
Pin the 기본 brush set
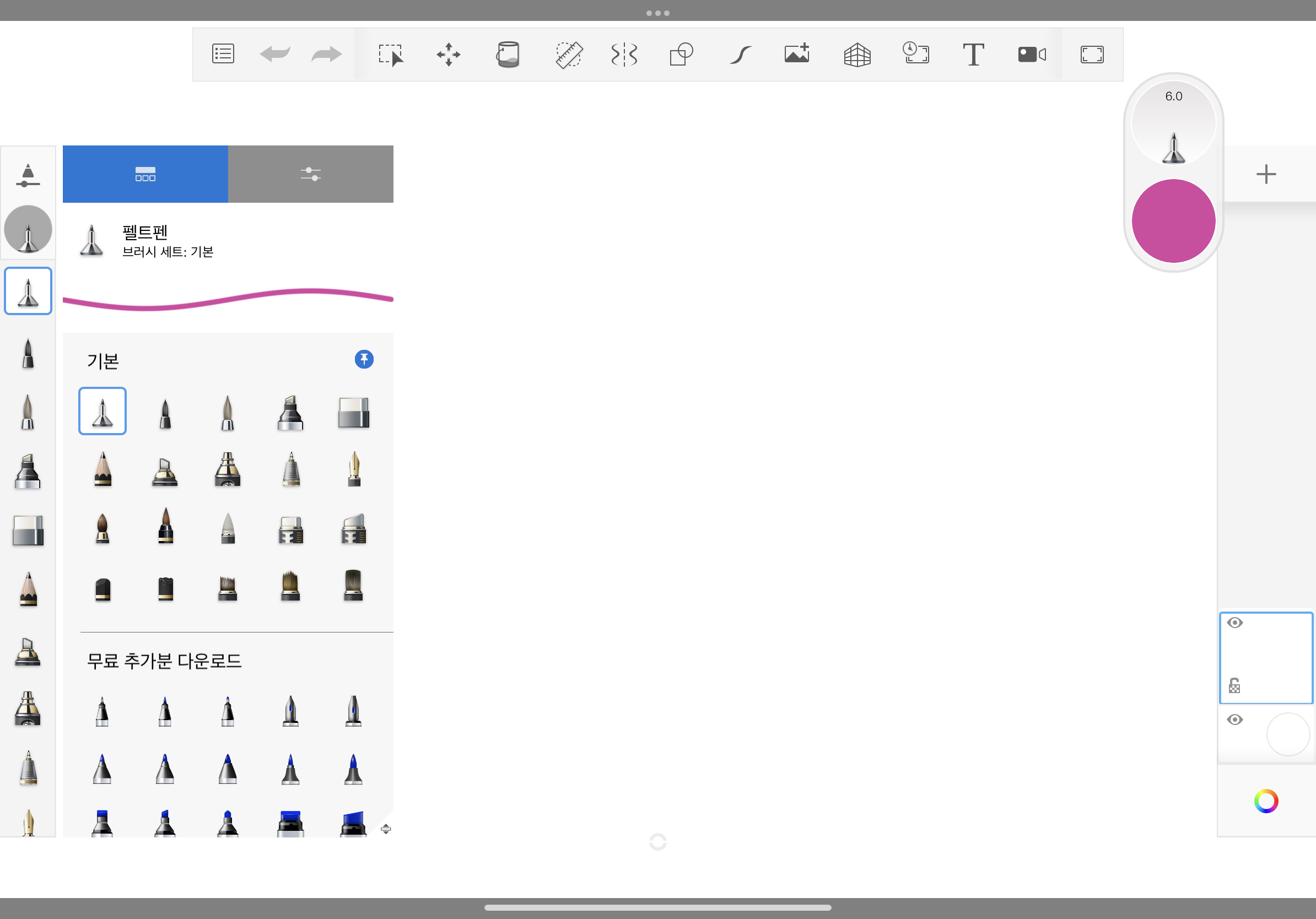tap(364, 359)
